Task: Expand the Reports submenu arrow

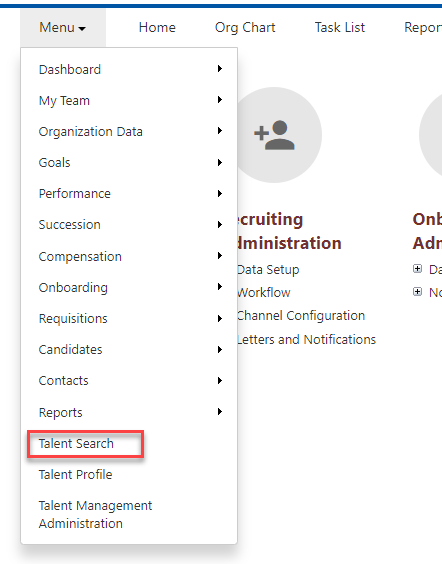Action: tap(220, 411)
